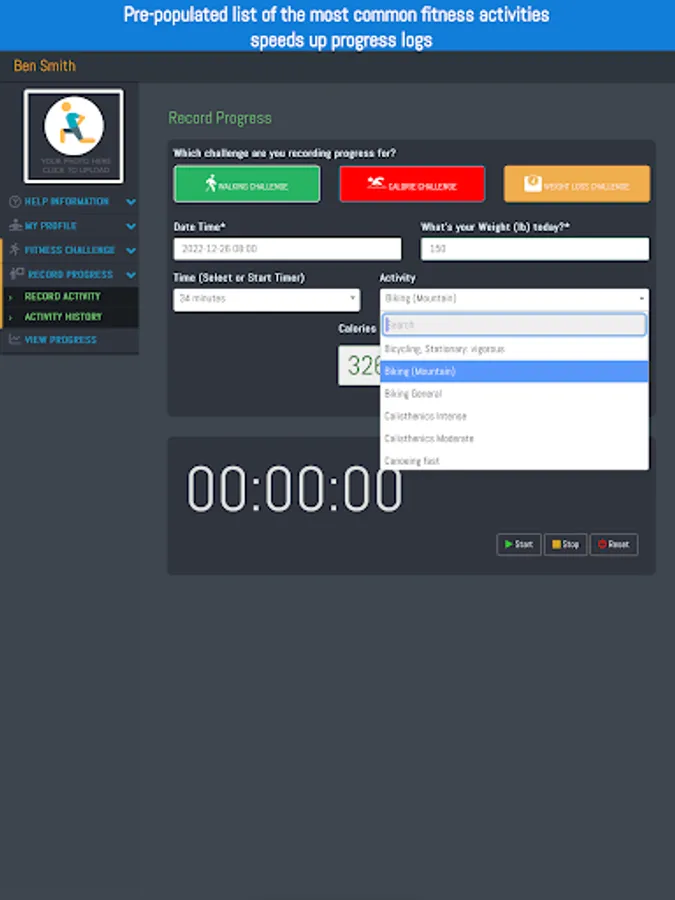This screenshot has width=675, height=900.
Task: Select Biking General option
Action: pos(514,394)
